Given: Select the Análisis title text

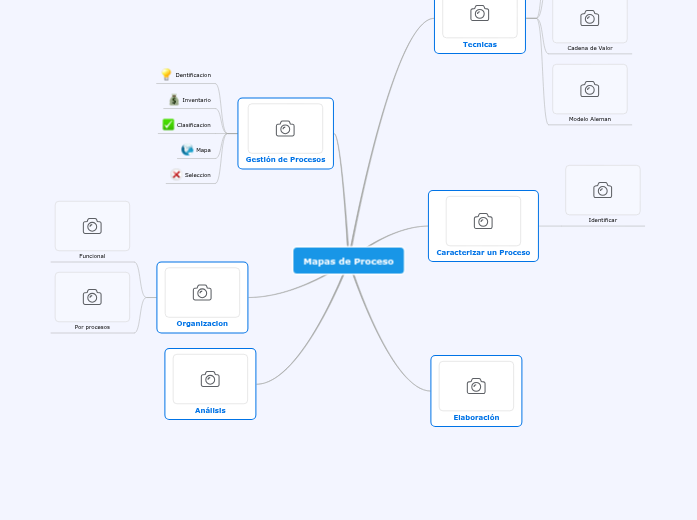Looking at the screenshot, I should tap(210, 410).
